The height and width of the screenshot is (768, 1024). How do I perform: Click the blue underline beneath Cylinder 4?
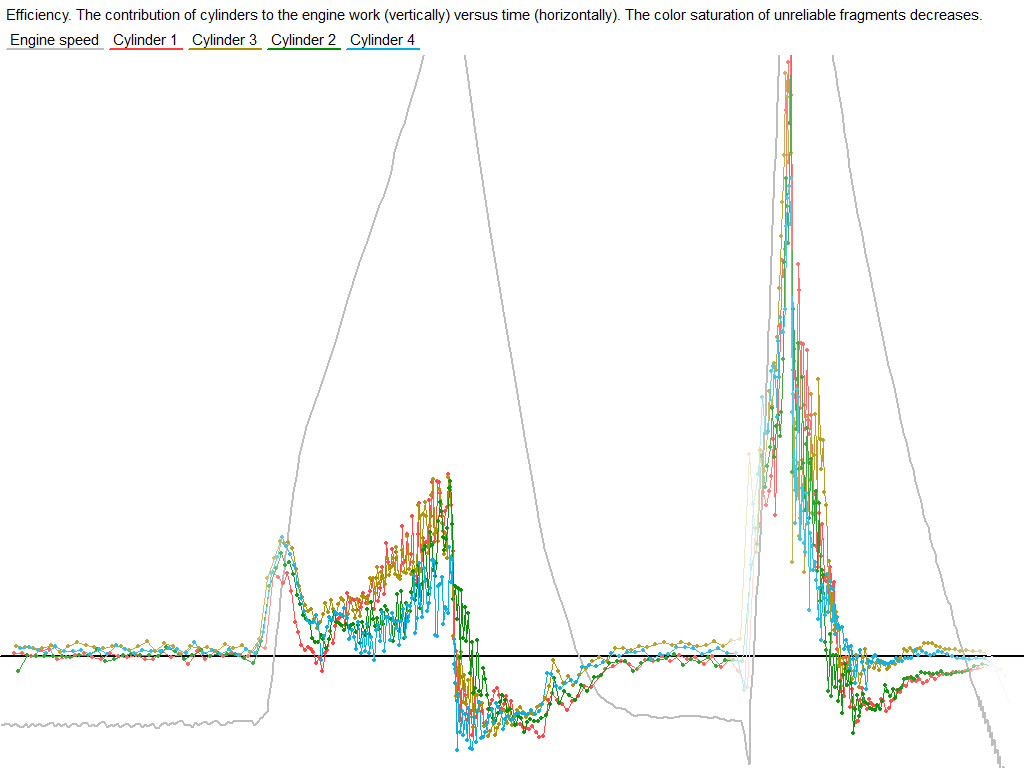(x=382, y=49)
